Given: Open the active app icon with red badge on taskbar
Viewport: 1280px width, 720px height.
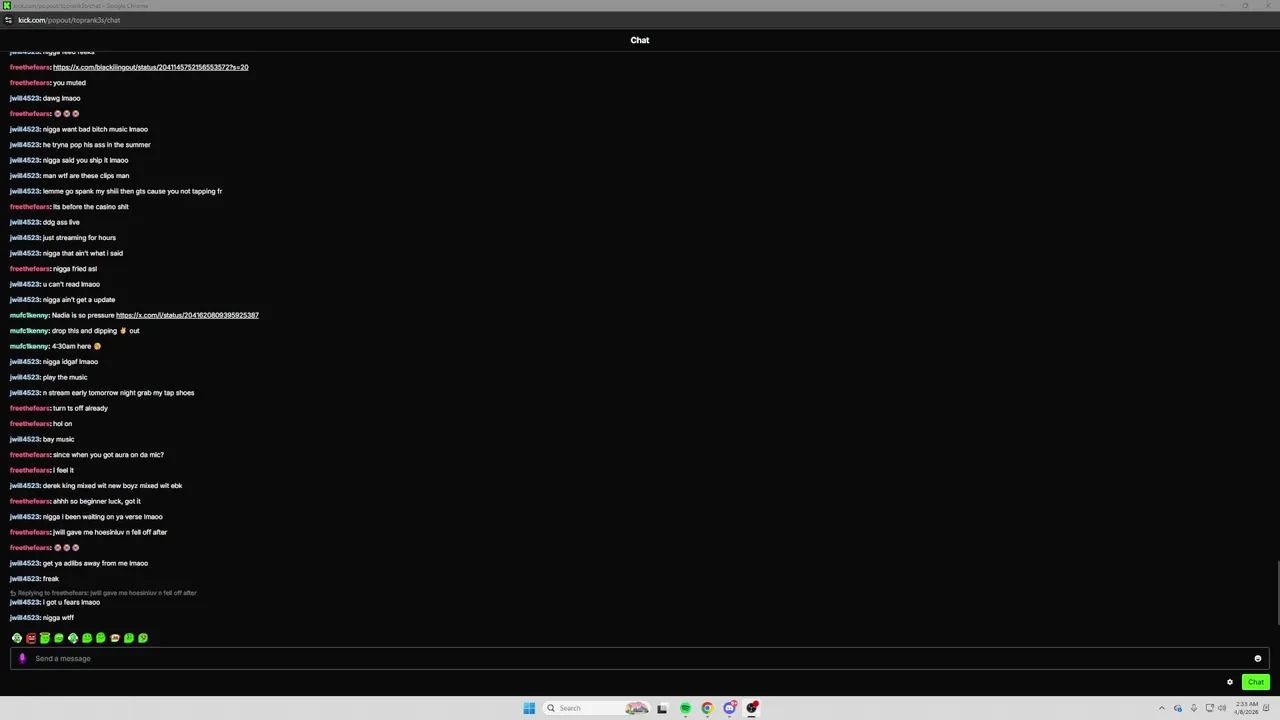Looking at the screenshot, I should pyautogui.click(x=752, y=708).
